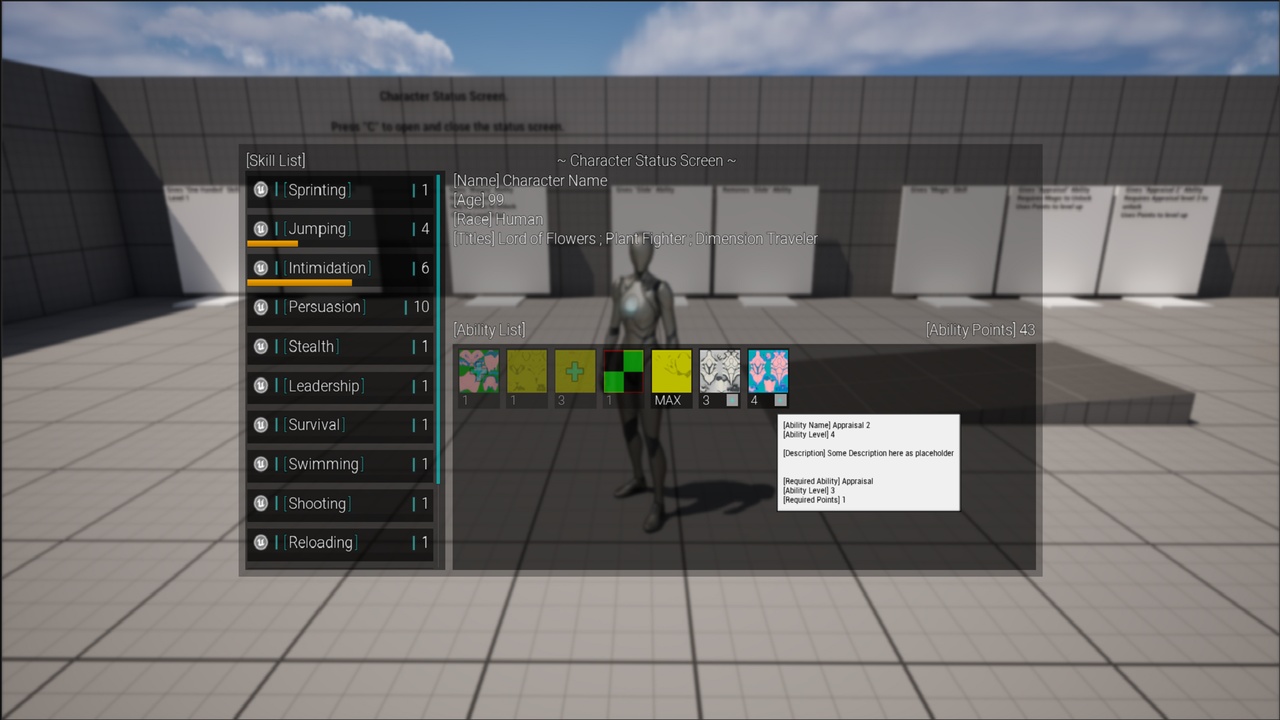Click the icon beside the Swimming skill

[261, 463]
